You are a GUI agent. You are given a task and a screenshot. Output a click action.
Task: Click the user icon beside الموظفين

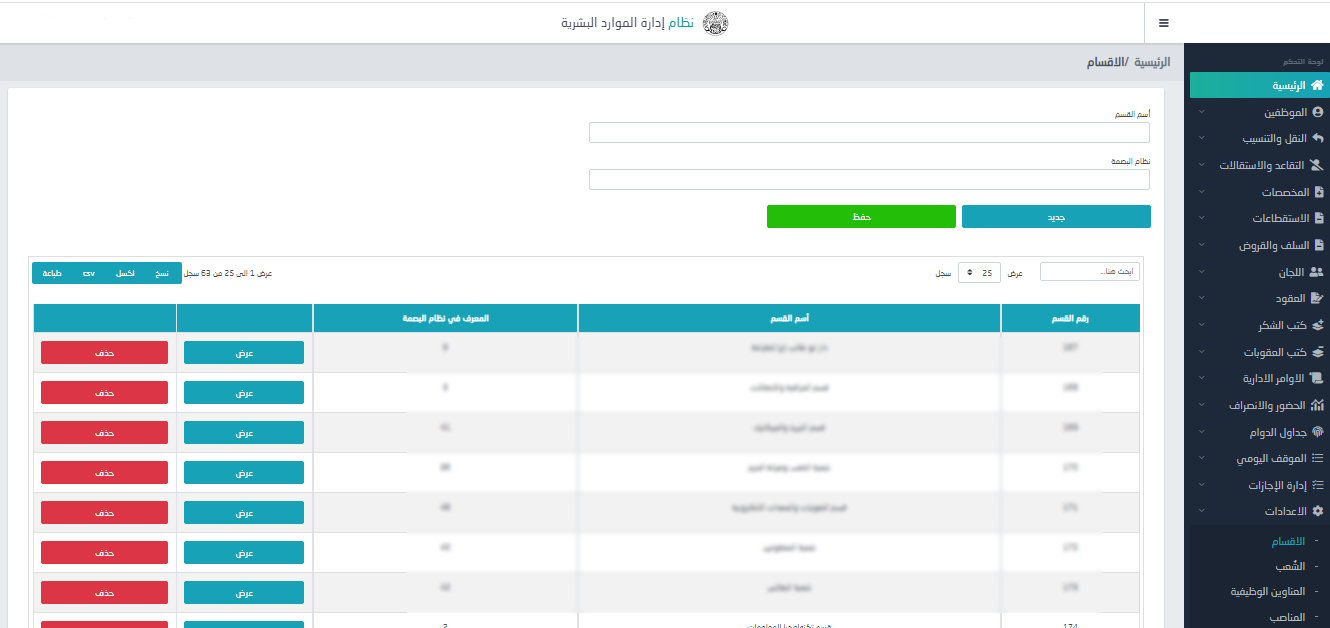(x=1317, y=112)
